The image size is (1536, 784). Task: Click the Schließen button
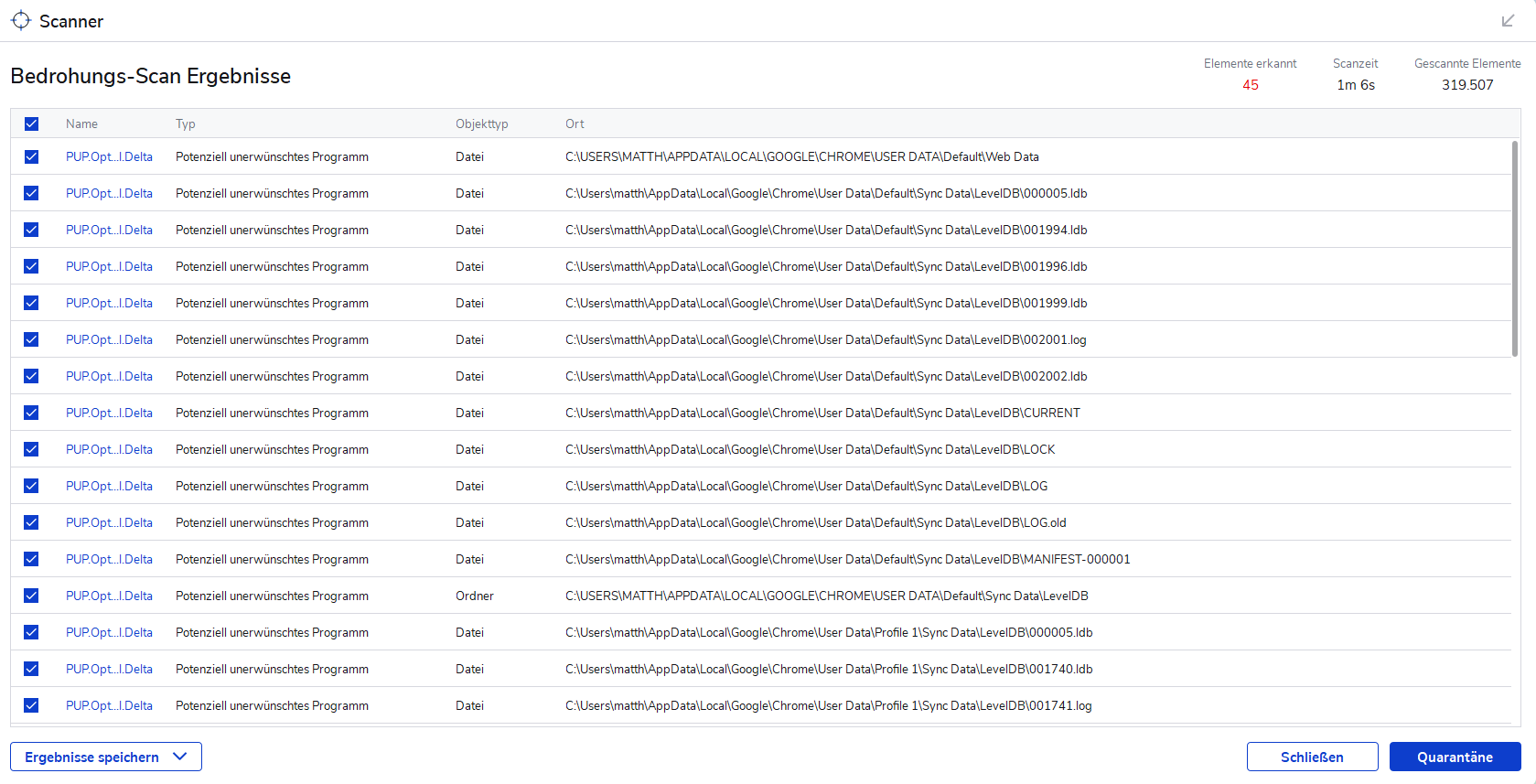tap(1312, 757)
